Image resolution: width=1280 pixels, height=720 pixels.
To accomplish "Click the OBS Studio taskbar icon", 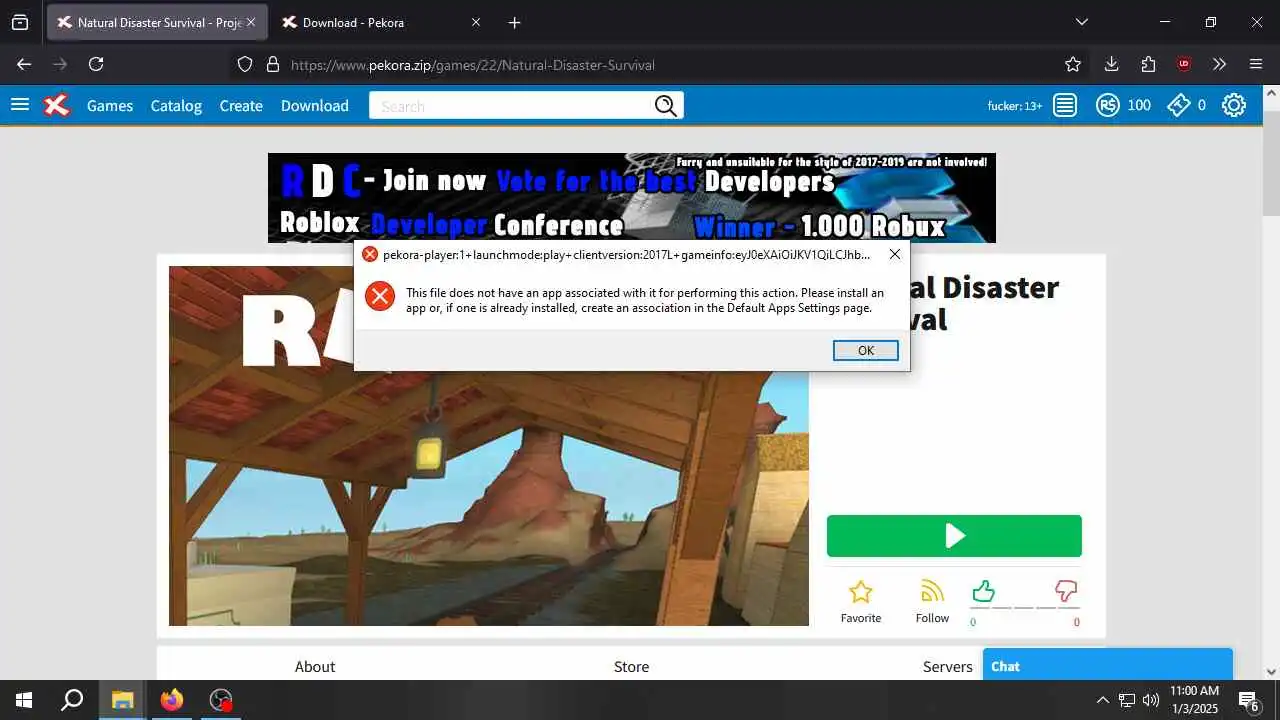I will click(221, 700).
